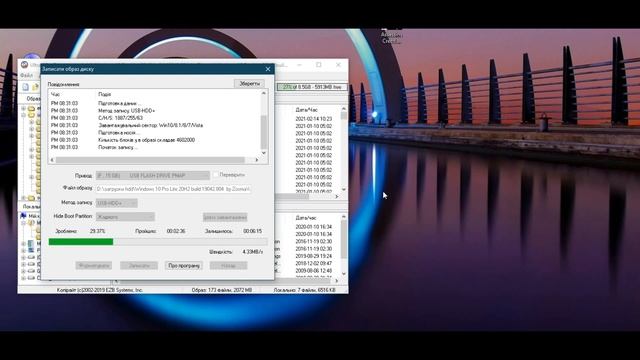Screen dimensions: 640x360
Task: Click lower file list scroll-up arrow
Action: click(x=344, y=217)
